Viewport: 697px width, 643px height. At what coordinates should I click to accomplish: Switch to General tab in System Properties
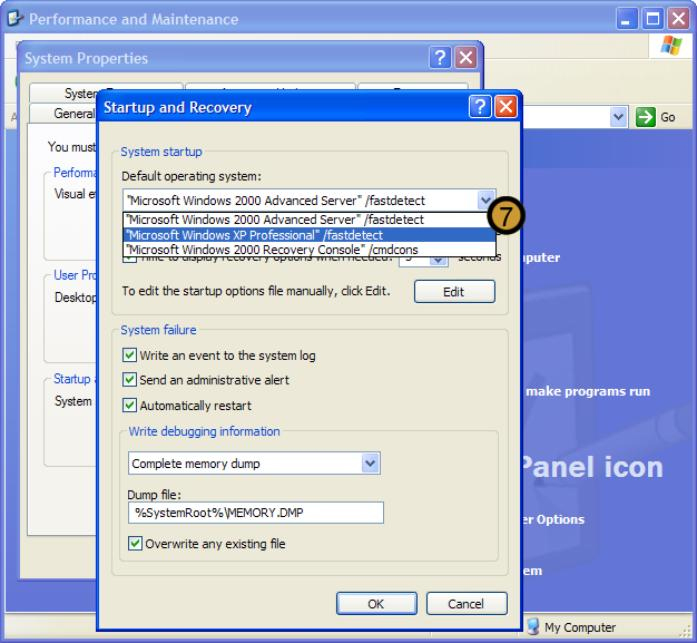point(63,114)
